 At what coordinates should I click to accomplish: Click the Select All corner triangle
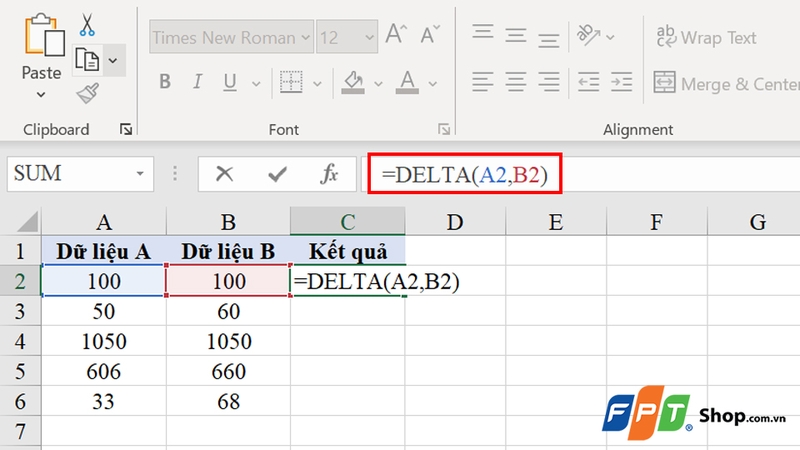coord(27,222)
